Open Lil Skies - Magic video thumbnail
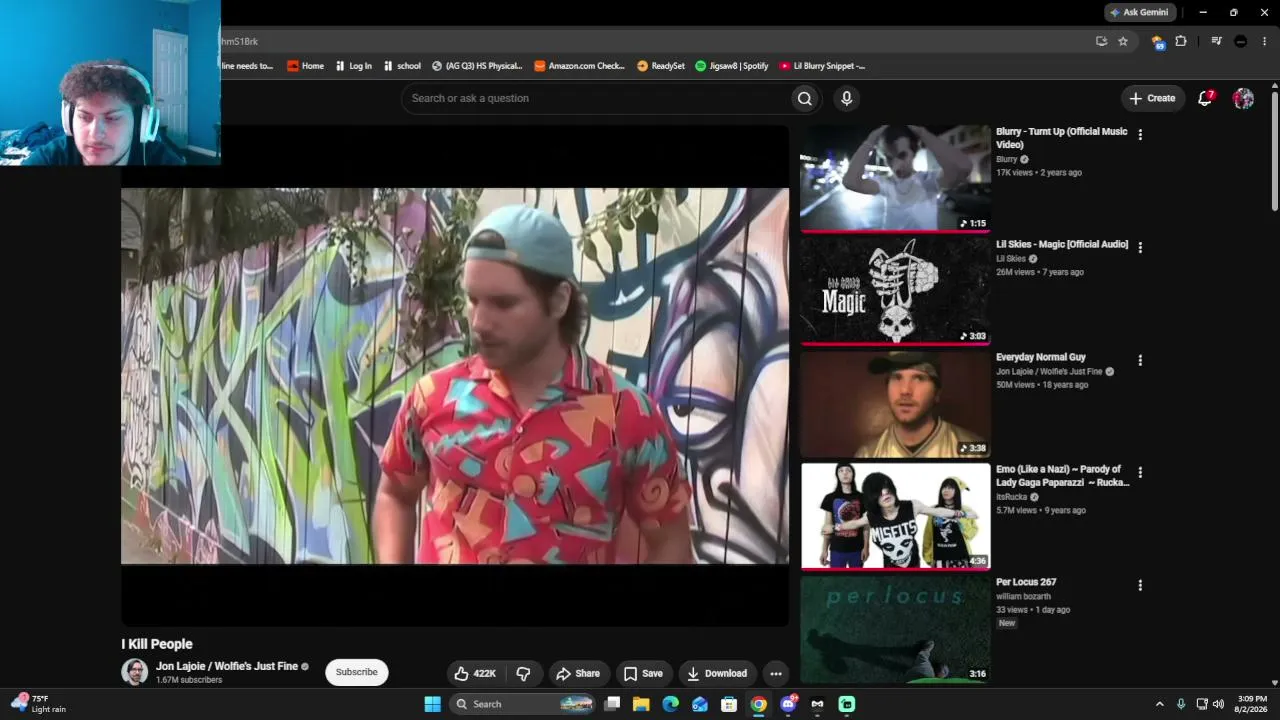 coord(895,291)
